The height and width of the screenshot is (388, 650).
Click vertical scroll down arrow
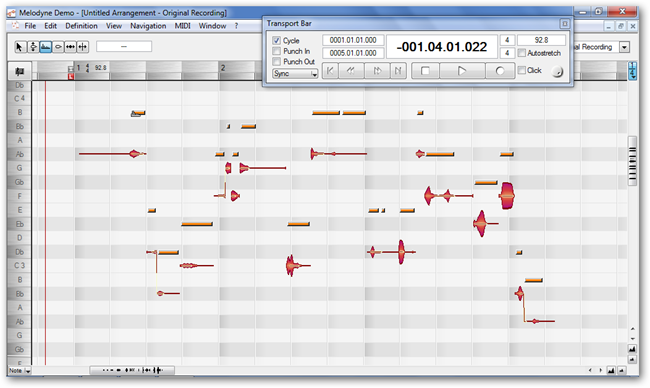click(632, 339)
